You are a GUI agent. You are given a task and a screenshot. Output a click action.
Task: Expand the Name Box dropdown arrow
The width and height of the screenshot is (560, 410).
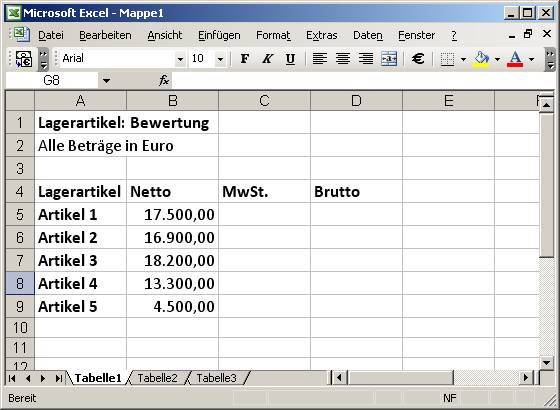point(106,81)
